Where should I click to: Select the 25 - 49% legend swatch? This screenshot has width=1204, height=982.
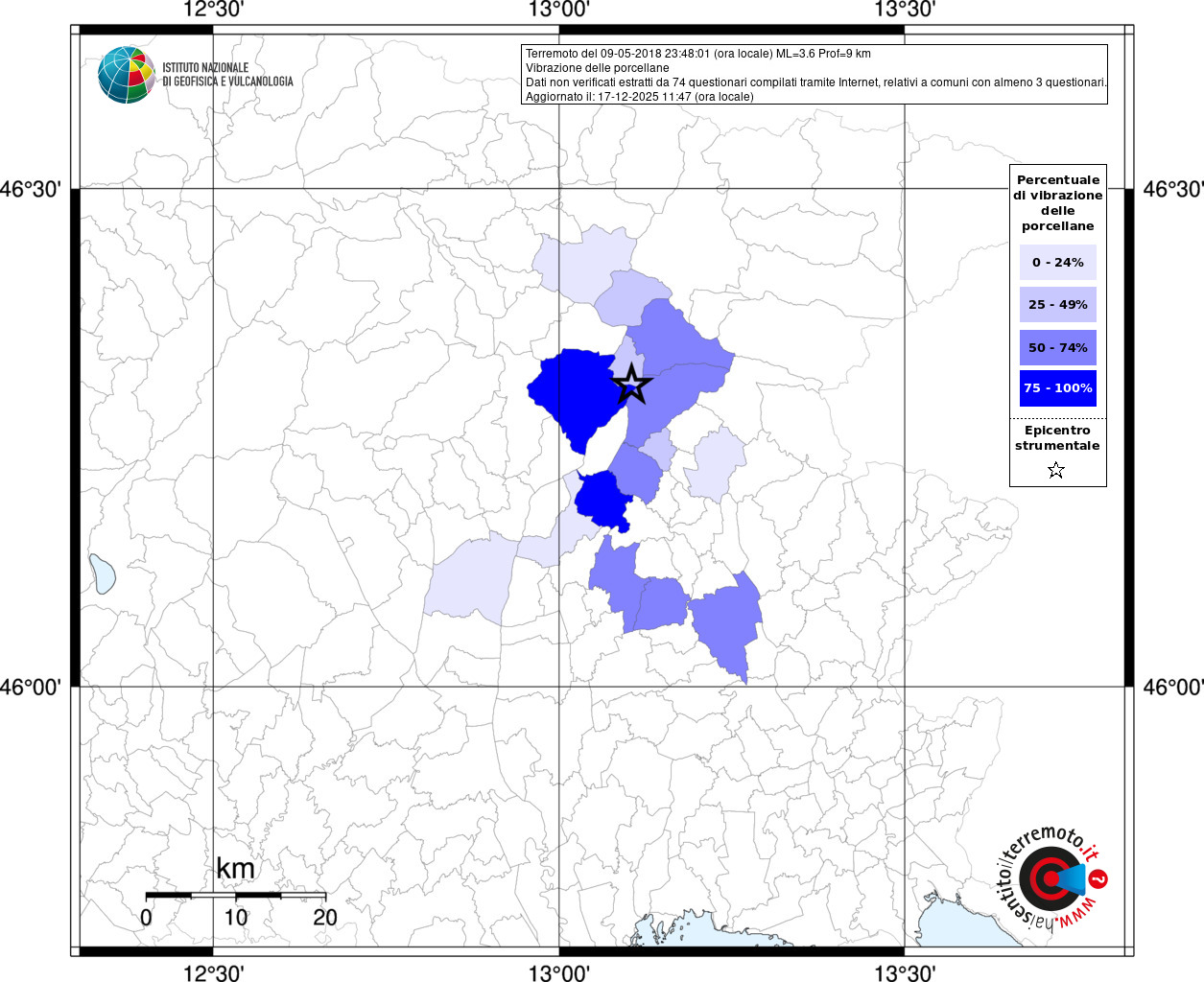coord(1058,304)
